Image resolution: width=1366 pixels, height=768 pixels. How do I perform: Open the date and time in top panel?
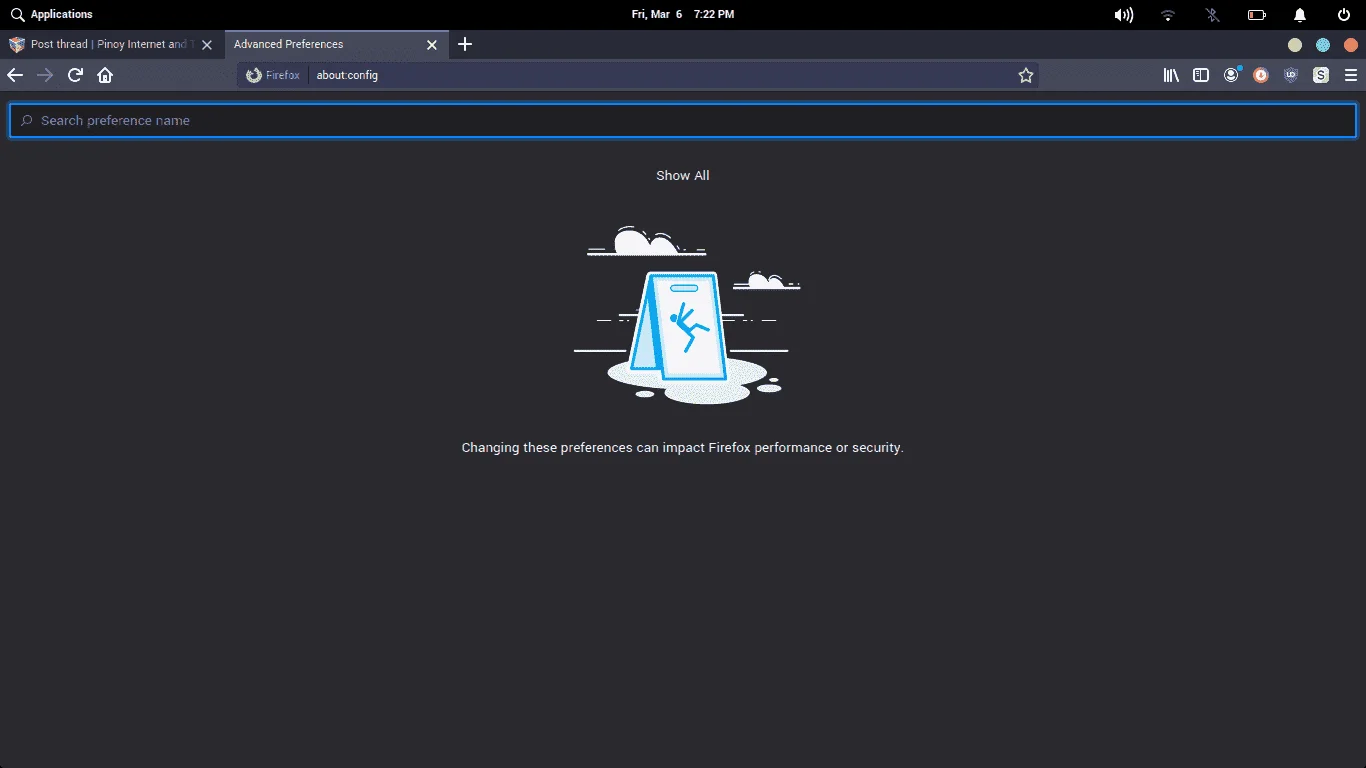click(x=683, y=15)
